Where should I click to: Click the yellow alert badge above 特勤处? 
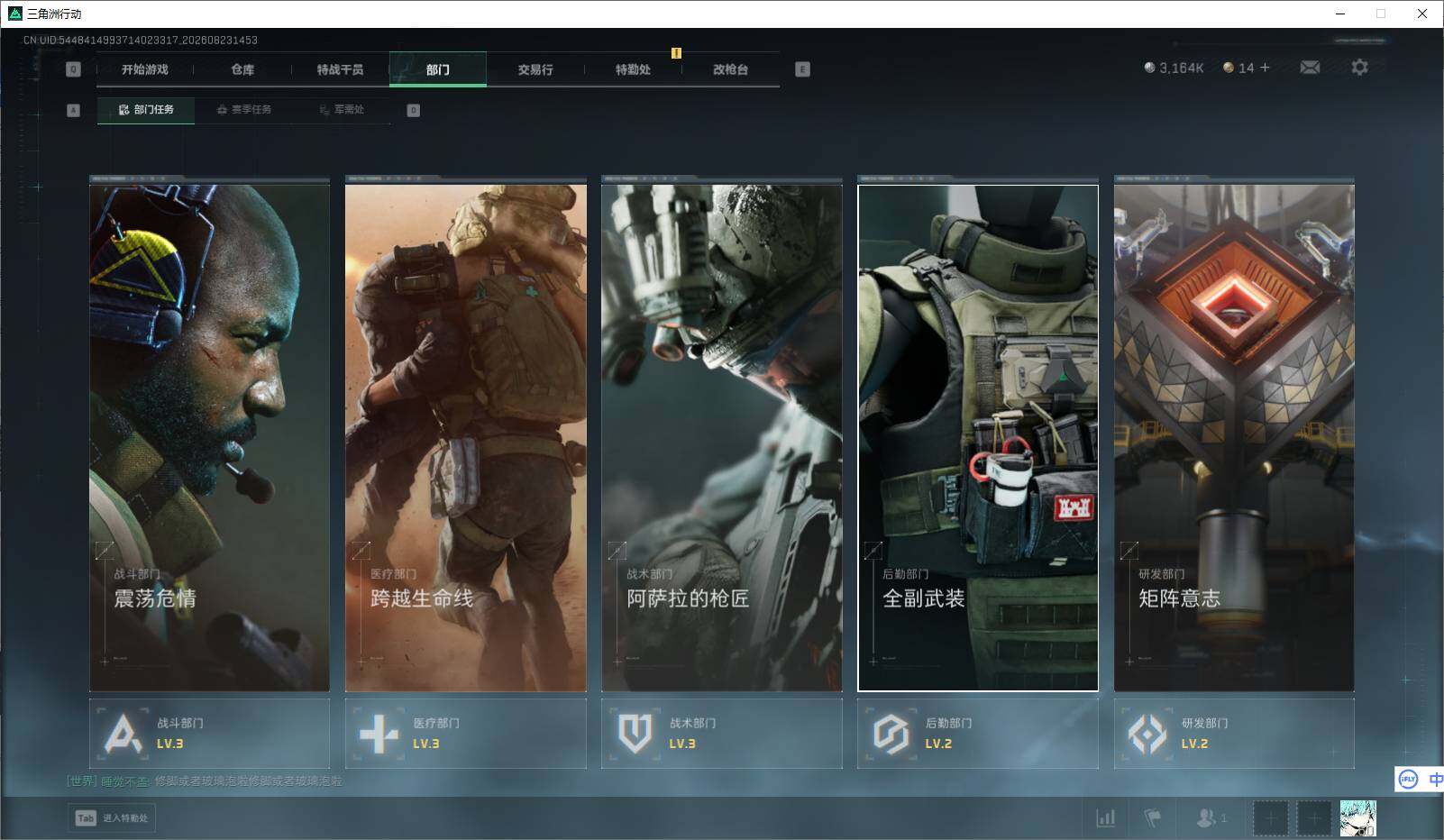point(676,53)
